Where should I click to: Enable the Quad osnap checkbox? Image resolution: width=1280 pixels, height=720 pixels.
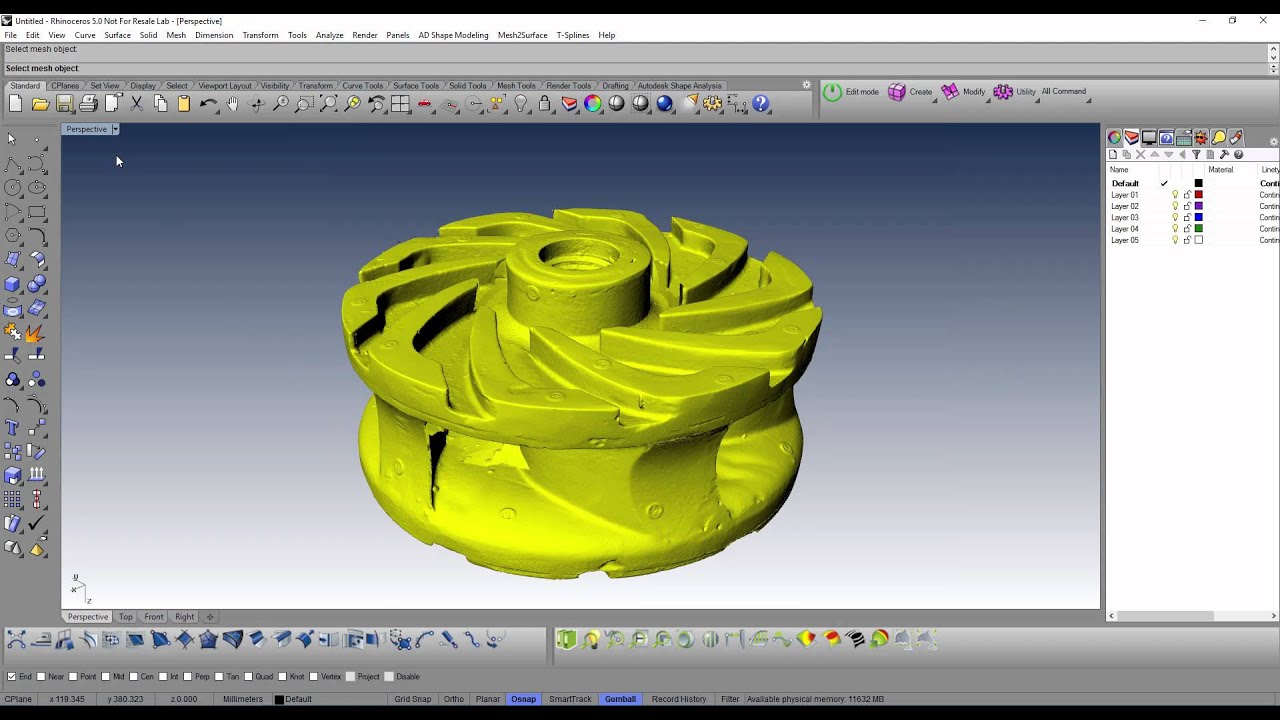(x=249, y=677)
